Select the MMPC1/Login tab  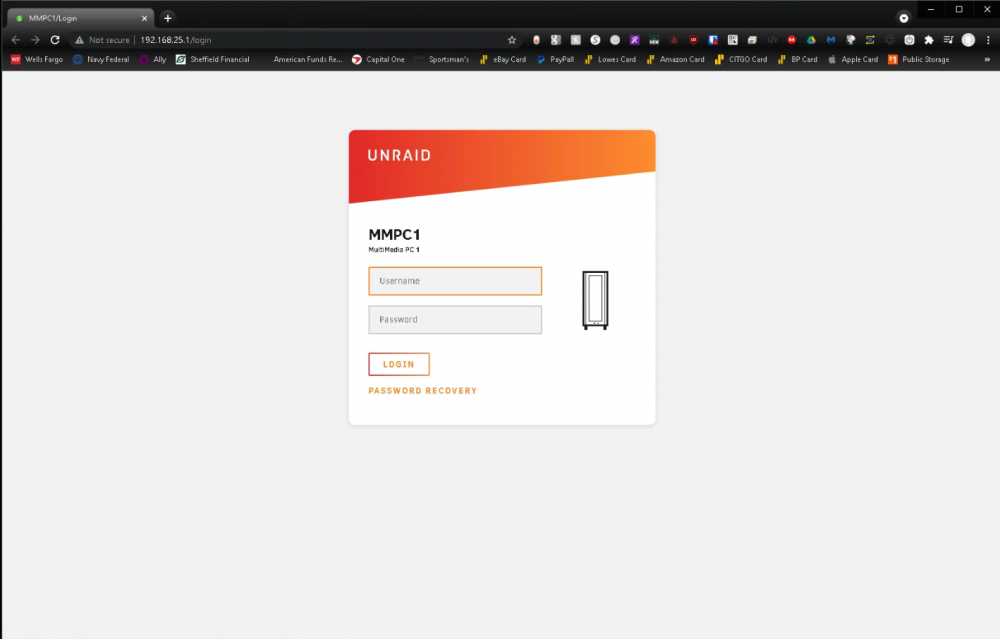tap(80, 18)
